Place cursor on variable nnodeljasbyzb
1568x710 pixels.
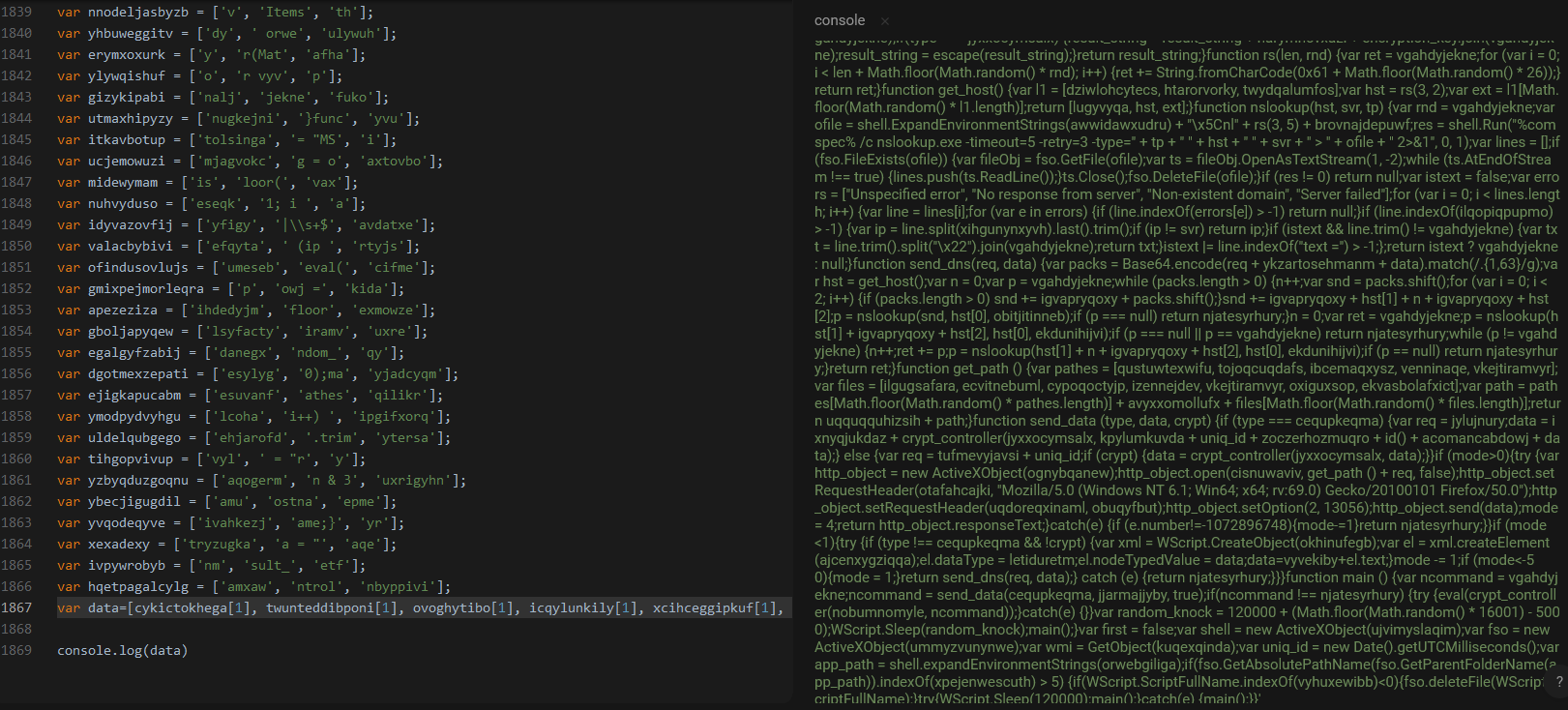[x=138, y=13]
